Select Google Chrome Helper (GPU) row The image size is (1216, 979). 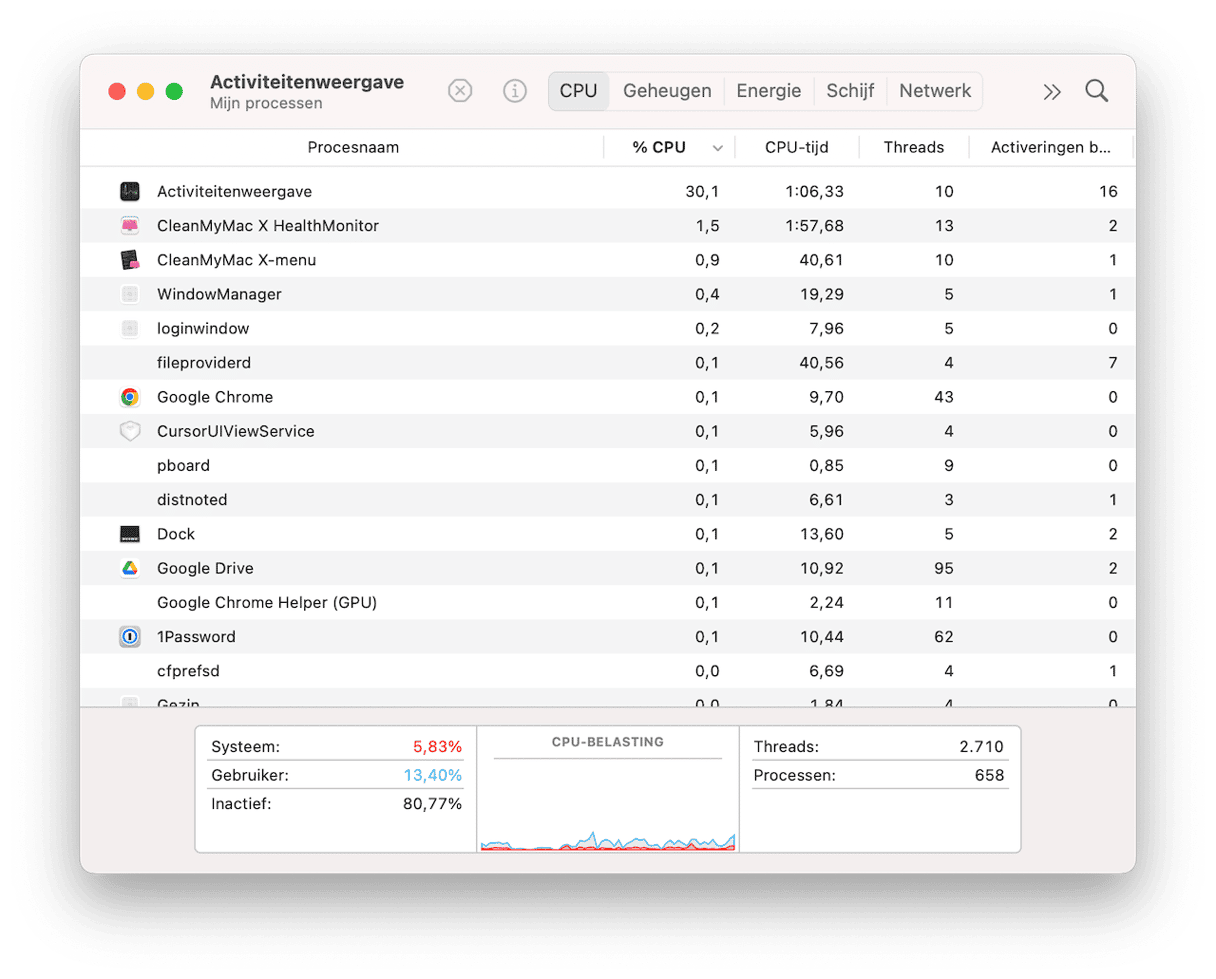pos(608,603)
